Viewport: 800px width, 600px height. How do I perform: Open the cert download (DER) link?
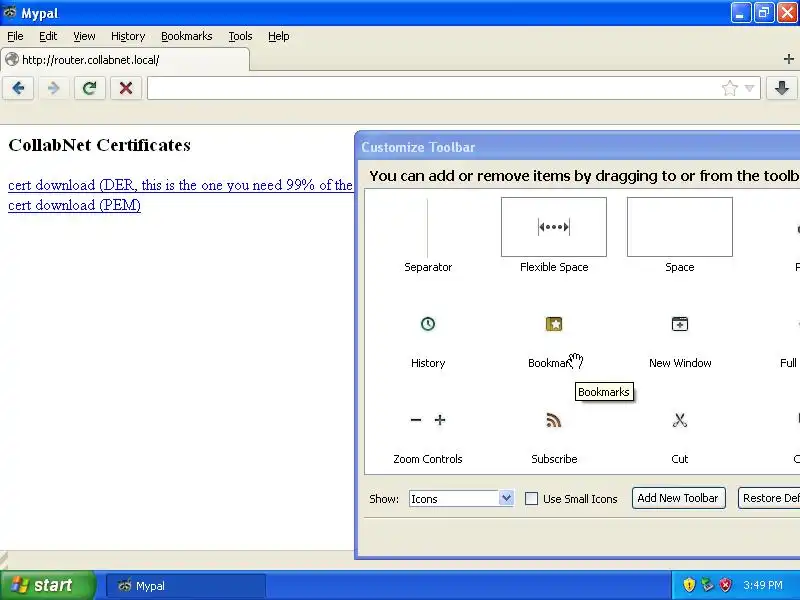coord(181,185)
